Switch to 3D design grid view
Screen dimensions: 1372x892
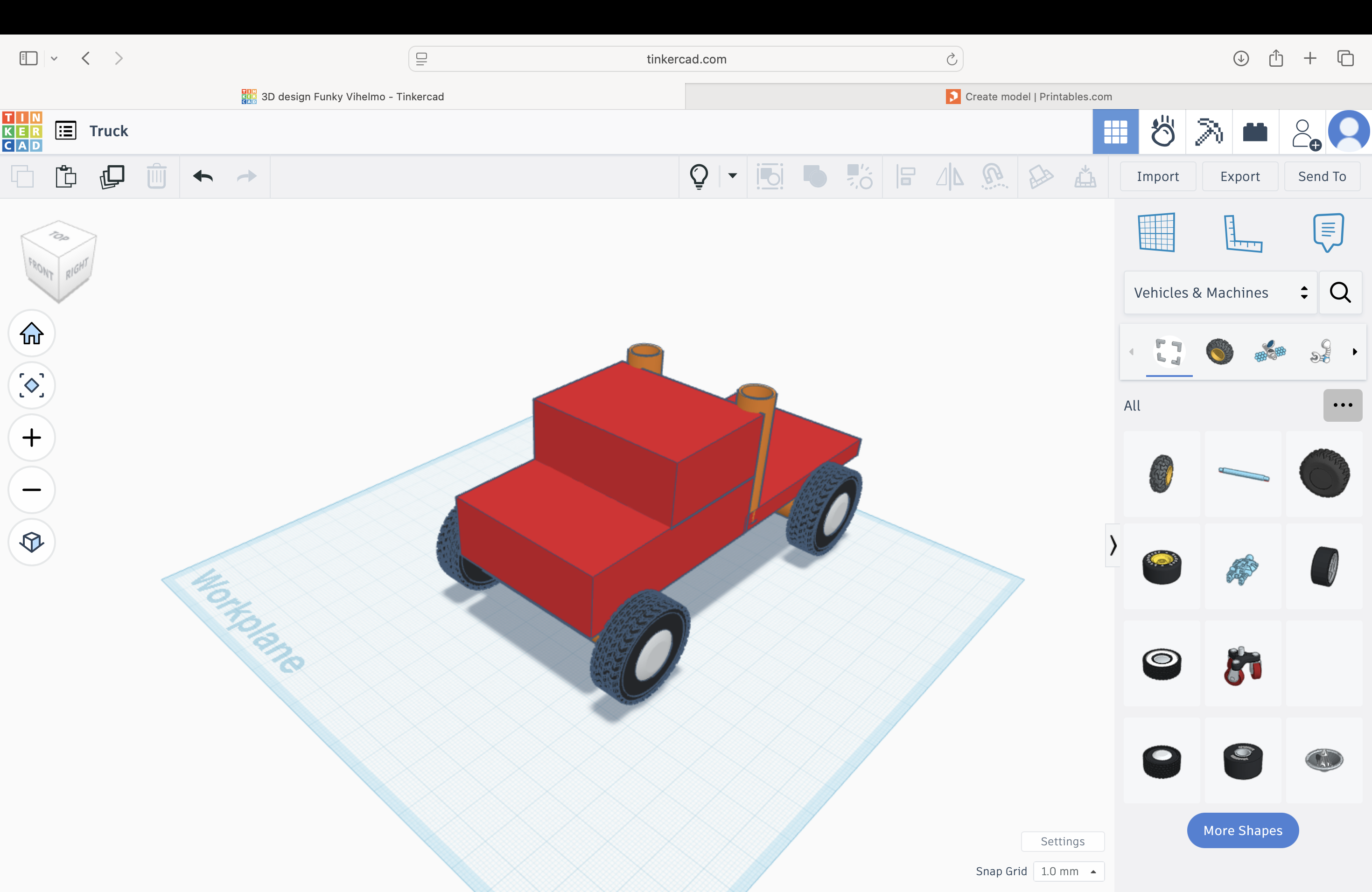pos(1115,132)
